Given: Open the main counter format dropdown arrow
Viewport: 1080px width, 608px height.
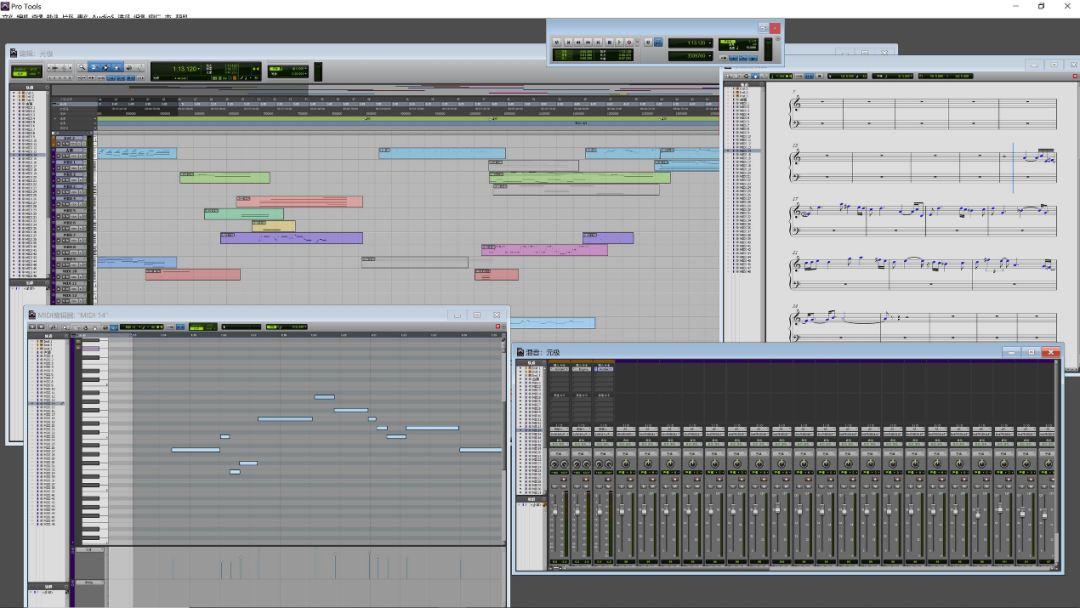Looking at the screenshot, I should (x=199, y=68).
